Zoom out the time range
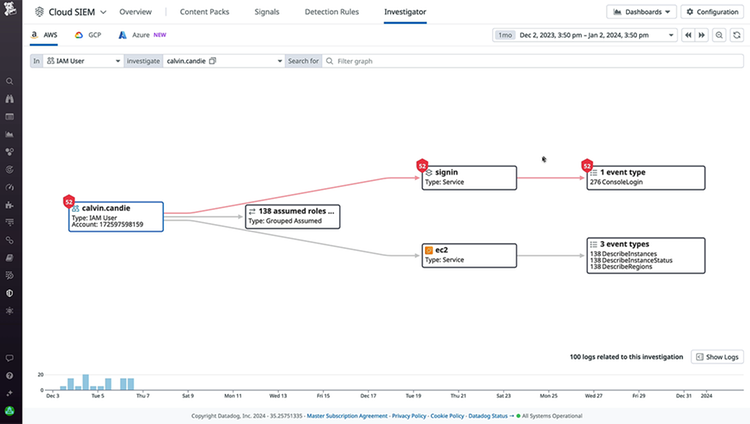 [x=719, y=35]
